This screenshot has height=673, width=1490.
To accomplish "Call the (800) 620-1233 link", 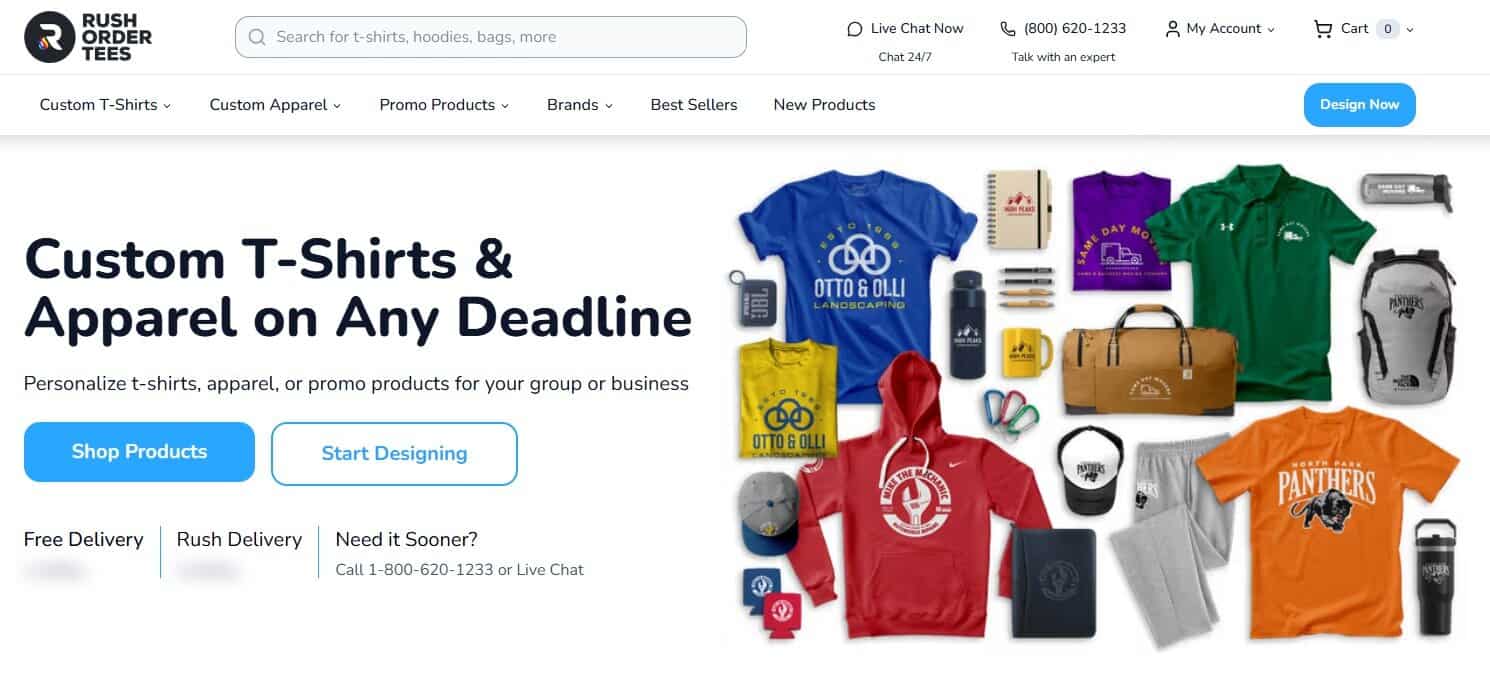I will tap(1075, 29).
